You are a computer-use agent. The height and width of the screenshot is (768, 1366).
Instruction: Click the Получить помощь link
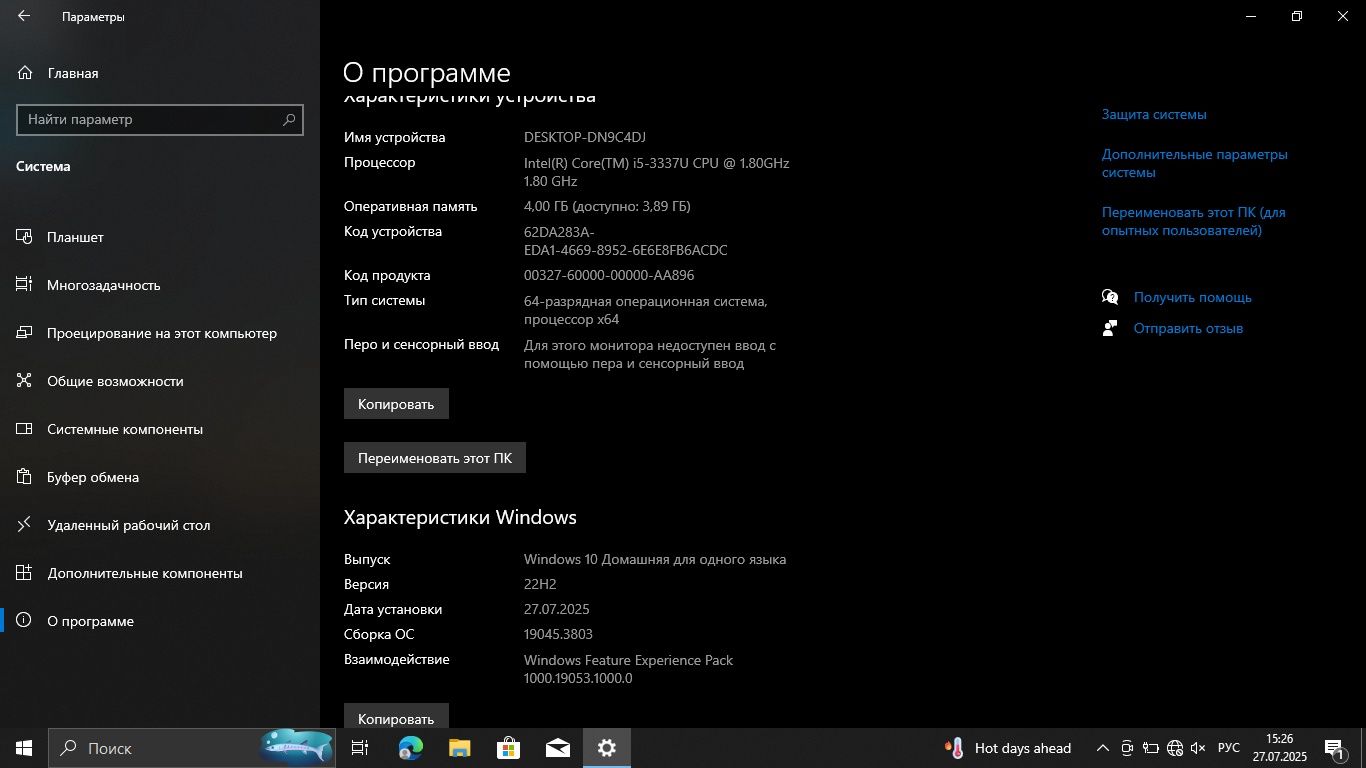pyautogui.click(x=1192, y=297)
